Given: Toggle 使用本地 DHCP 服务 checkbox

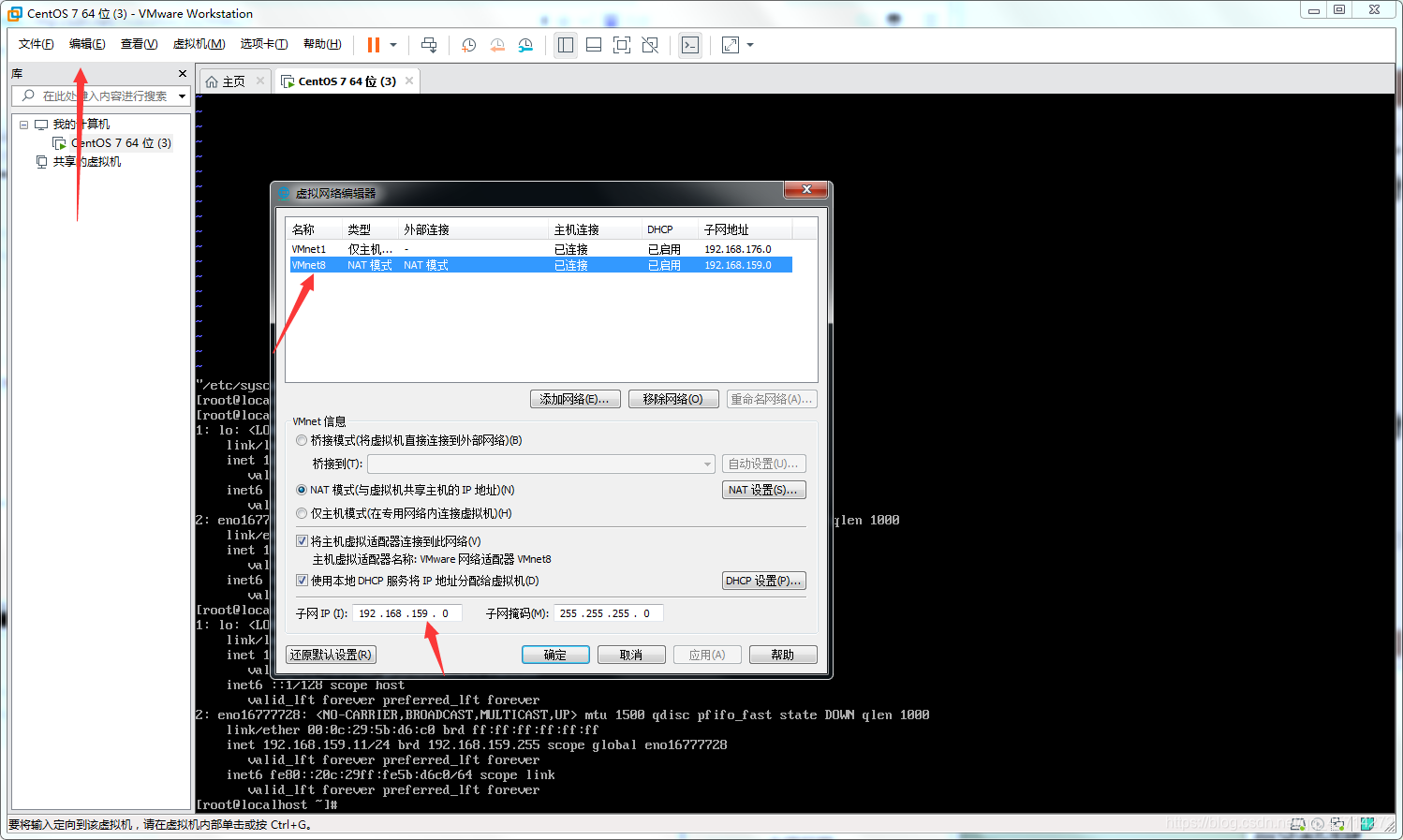Looking at the screenshot, I should tap(302, 581).
